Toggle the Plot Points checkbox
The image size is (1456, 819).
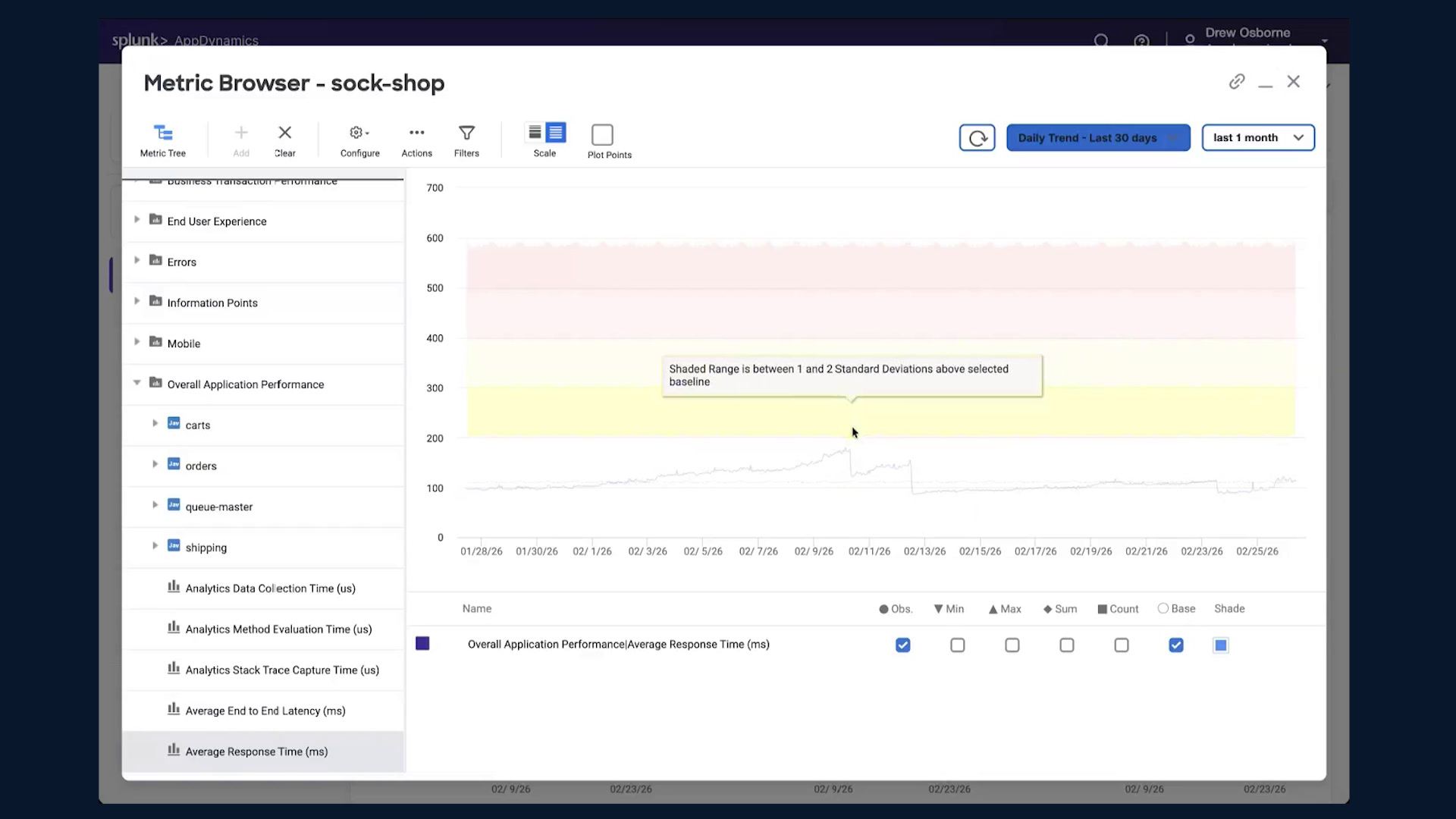click(x=602, y=135)
